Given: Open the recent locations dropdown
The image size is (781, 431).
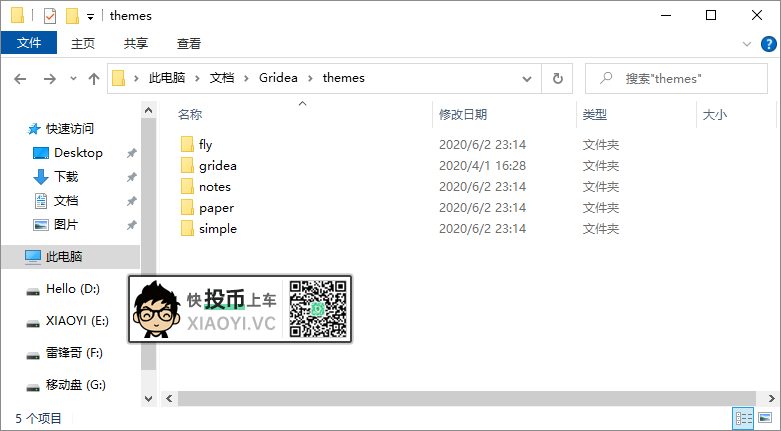Looking at the screenshot, I should (x=73, y=79).
